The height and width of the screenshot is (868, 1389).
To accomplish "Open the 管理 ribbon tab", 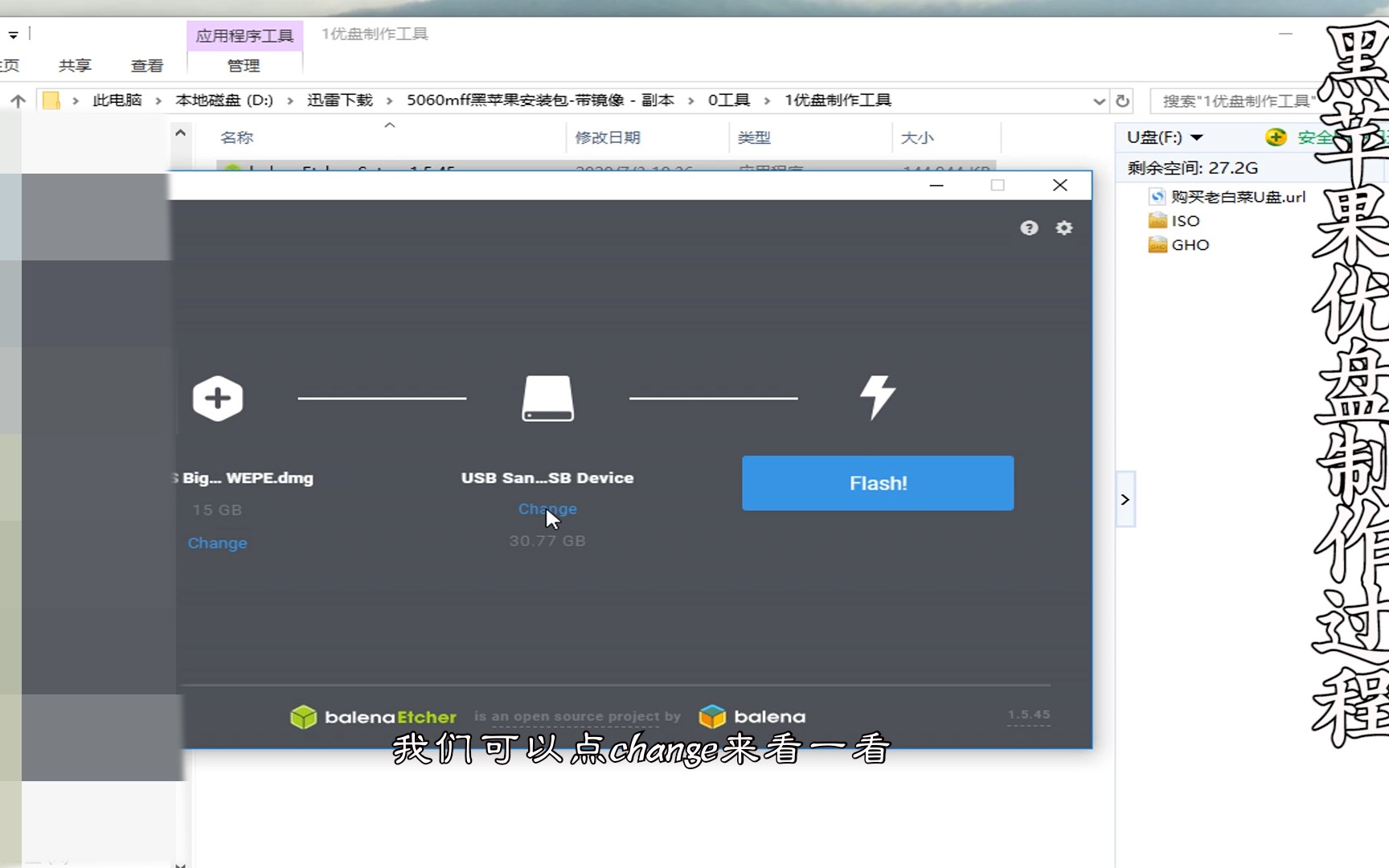I will 244,65.
